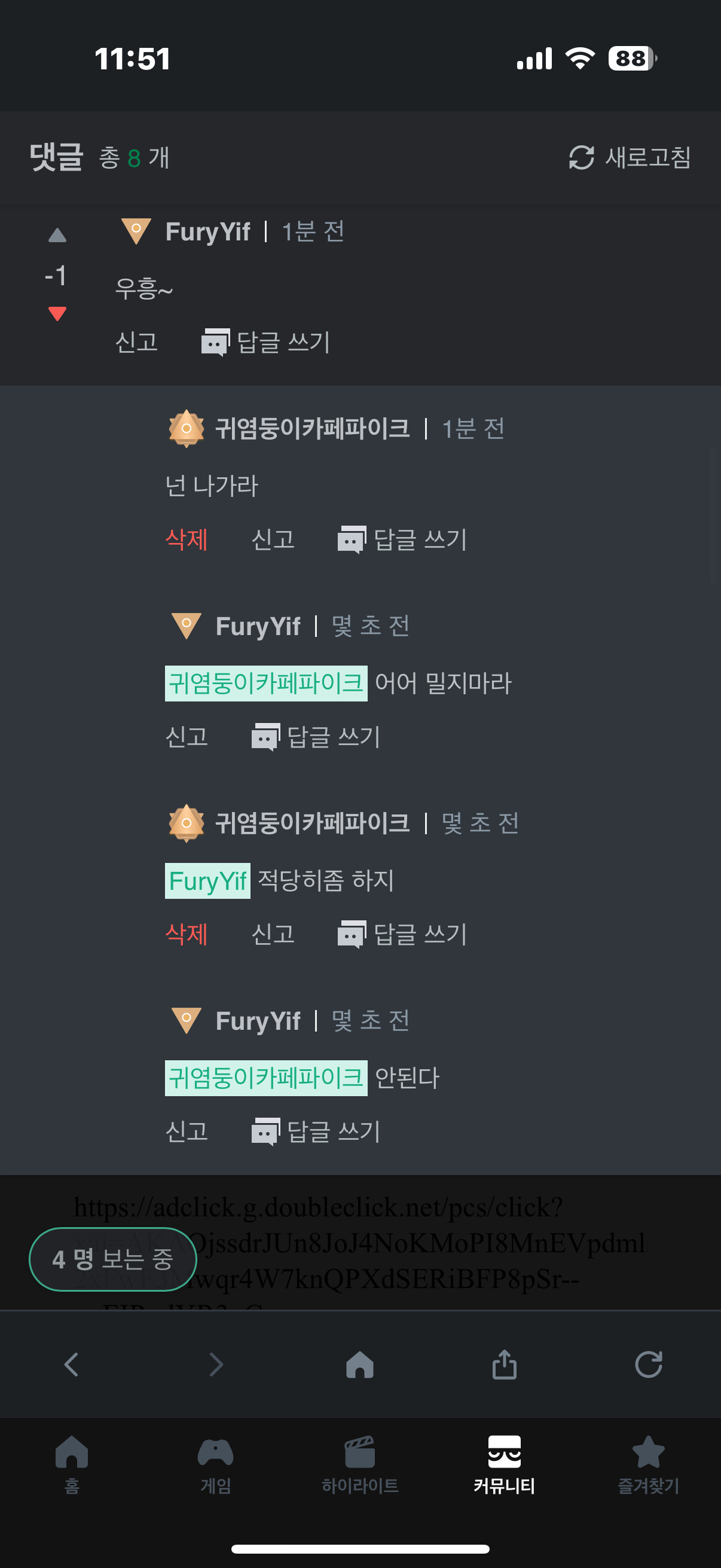The width and height of the screenshot is (721, 1568).
Task: Delete the '넌 나가라' reply
Action: [x=187, y=539]
